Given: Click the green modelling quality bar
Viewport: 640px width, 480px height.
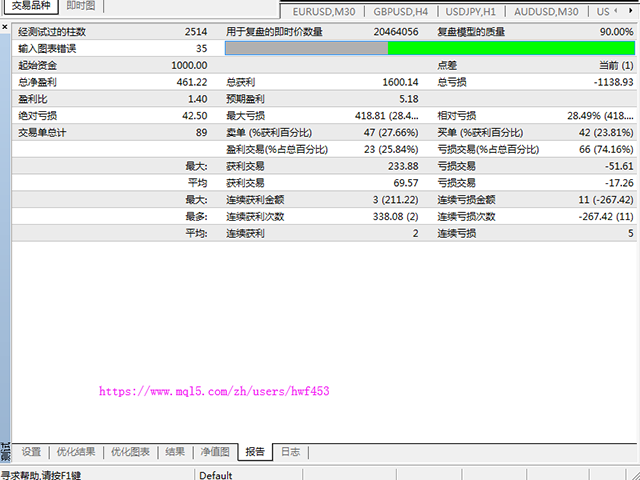Looking at the screenshot, I should pyautogui.click(x=510, y=48).
